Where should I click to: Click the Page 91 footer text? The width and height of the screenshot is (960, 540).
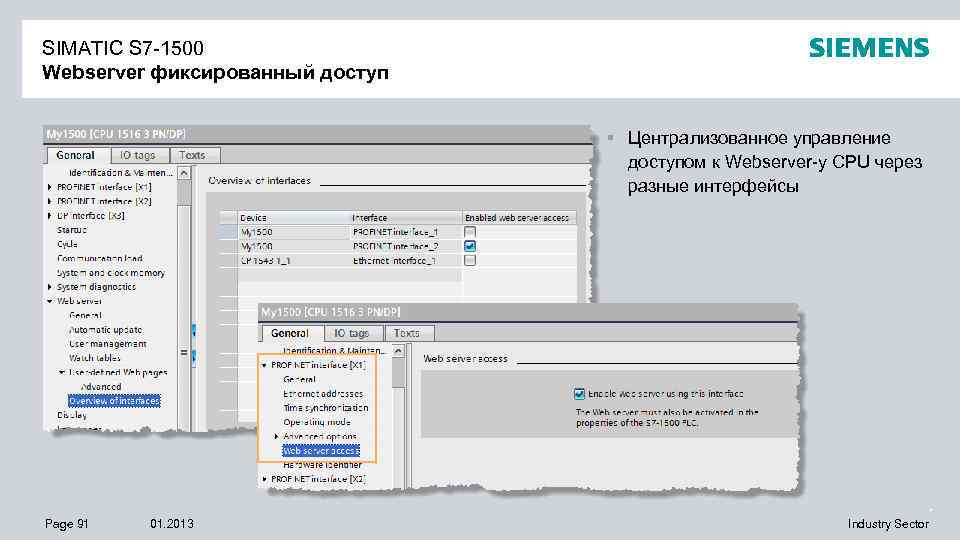(67, 524)
